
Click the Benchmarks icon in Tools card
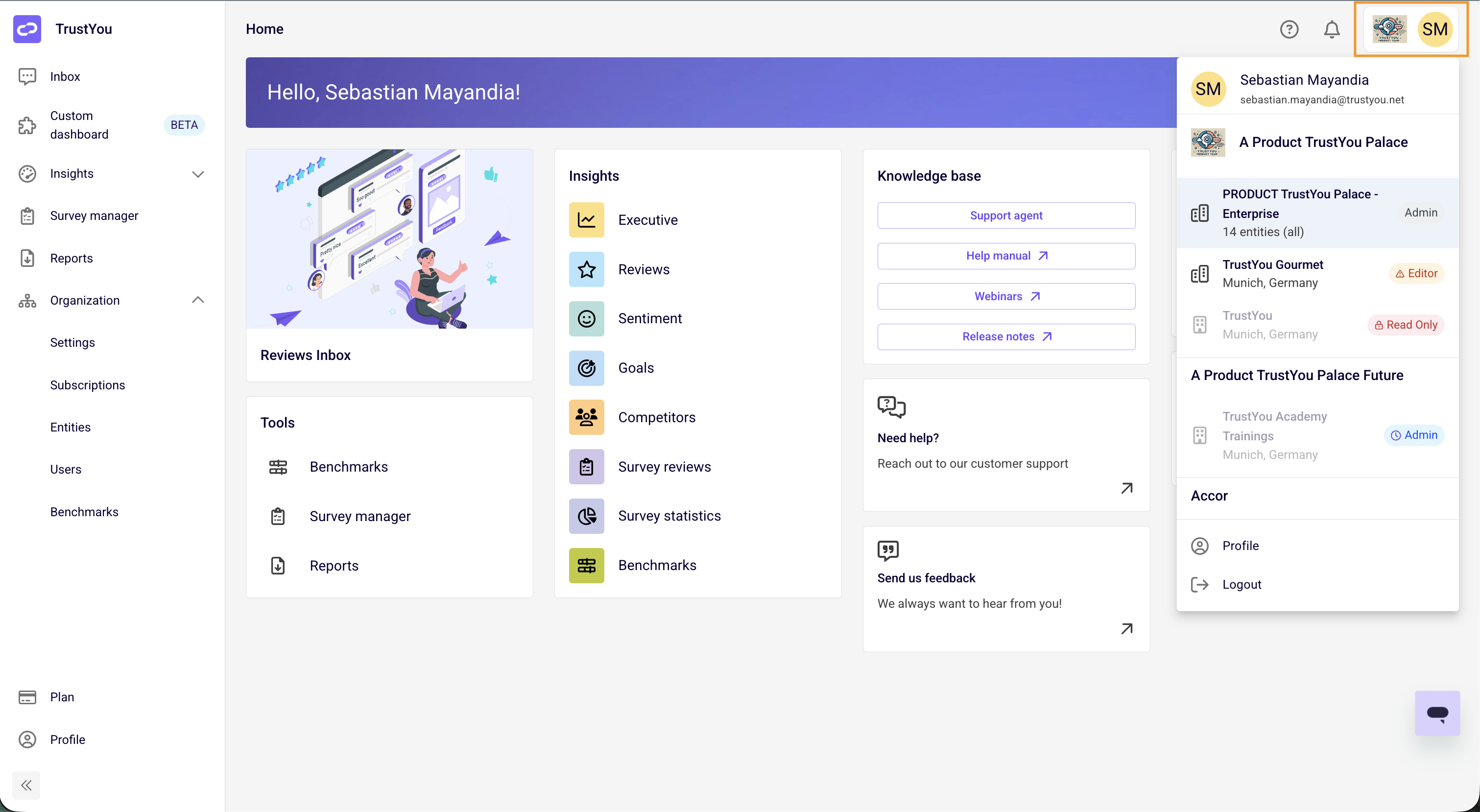[278, 467]
